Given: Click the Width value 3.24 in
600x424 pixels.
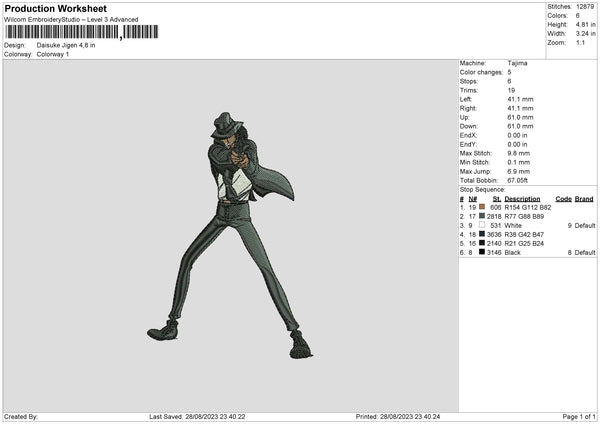Looking at the screenshot, I should pos(585,34).
